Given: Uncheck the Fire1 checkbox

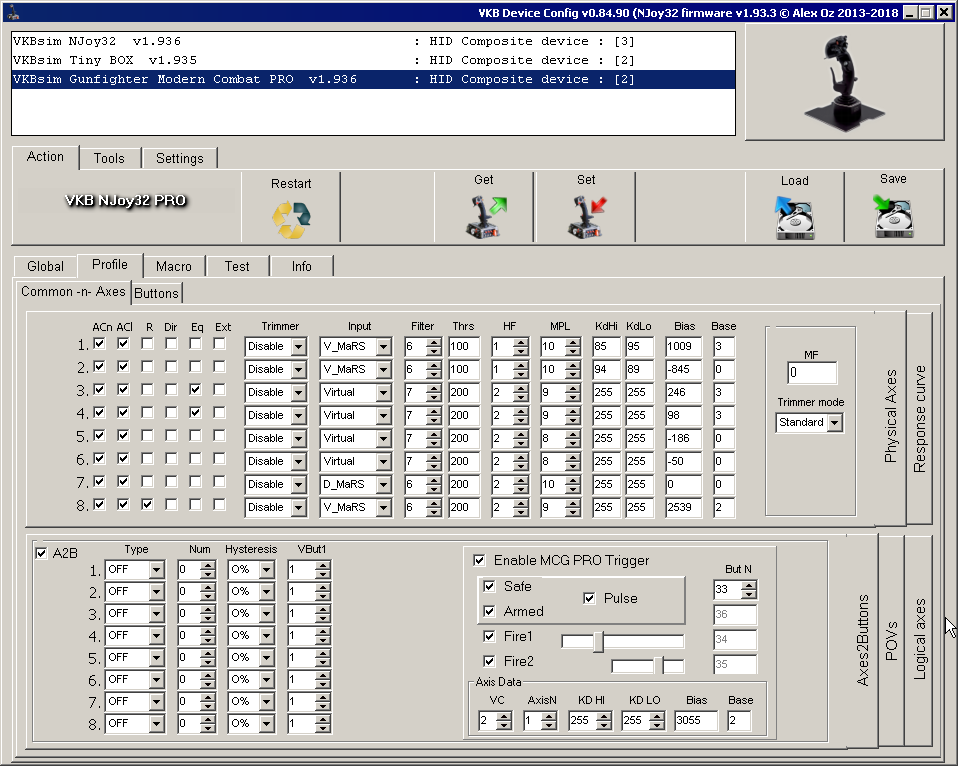Looking at the screenshot, I should (489, 637).
